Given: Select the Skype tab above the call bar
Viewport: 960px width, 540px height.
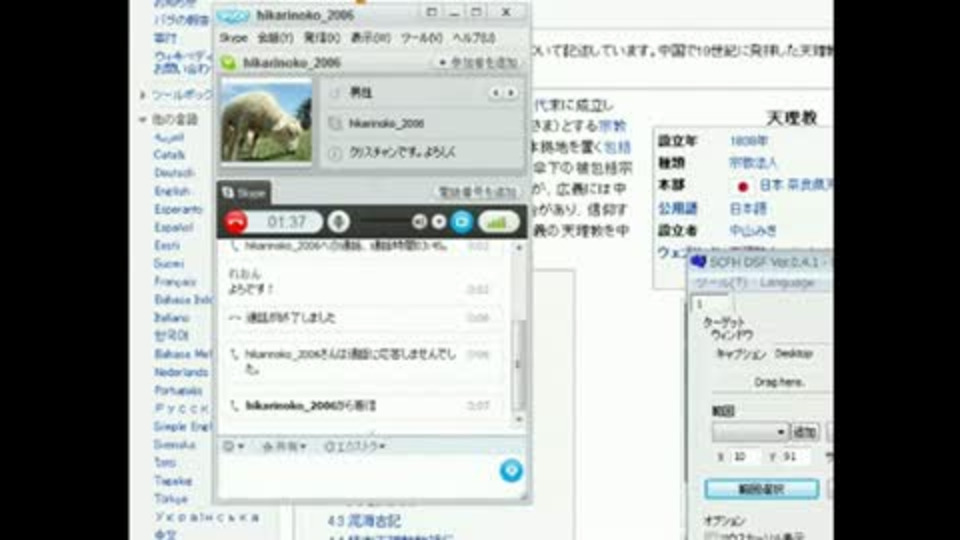Looking at the screenshot, I should pos(244,193).
